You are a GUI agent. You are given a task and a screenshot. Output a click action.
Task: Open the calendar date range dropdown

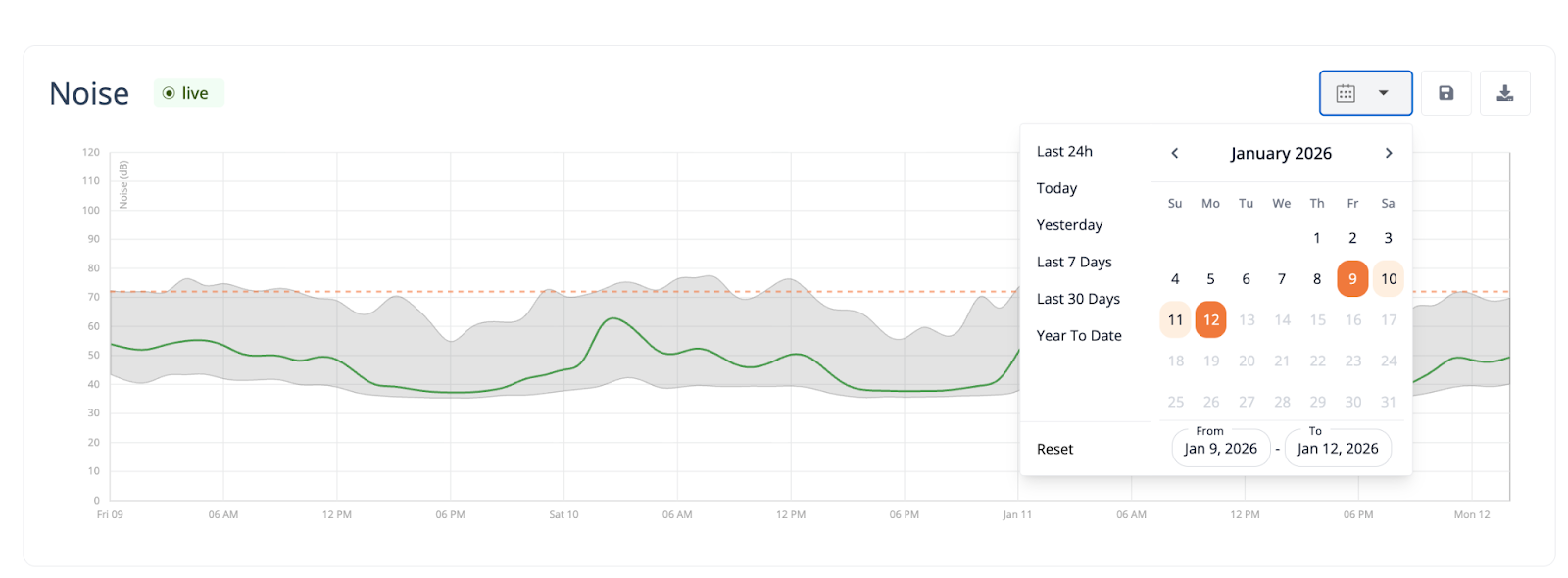click(1365, 93)
